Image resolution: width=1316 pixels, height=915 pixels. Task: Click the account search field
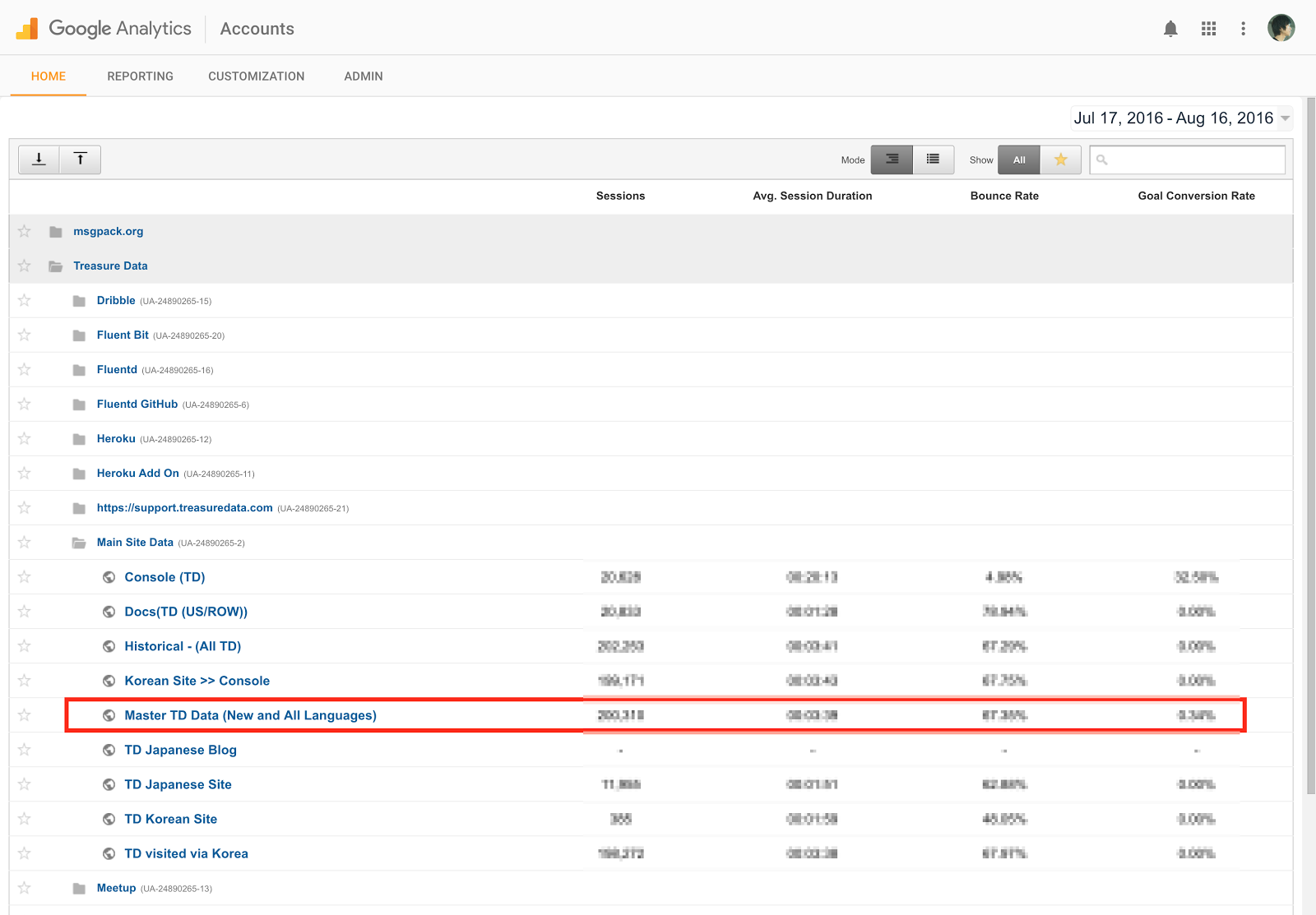pyautogui.click(x=1188, y=159)
